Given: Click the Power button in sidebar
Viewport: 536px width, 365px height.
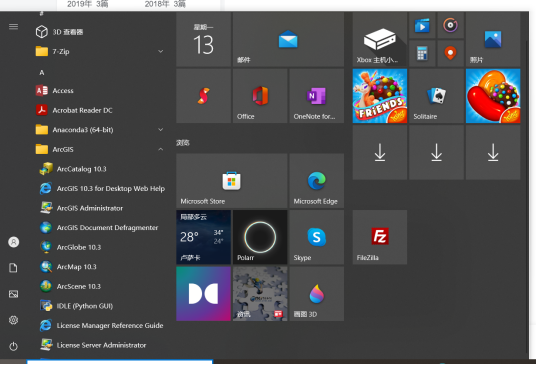Looking at the screenshot, I should click(13, 346).
